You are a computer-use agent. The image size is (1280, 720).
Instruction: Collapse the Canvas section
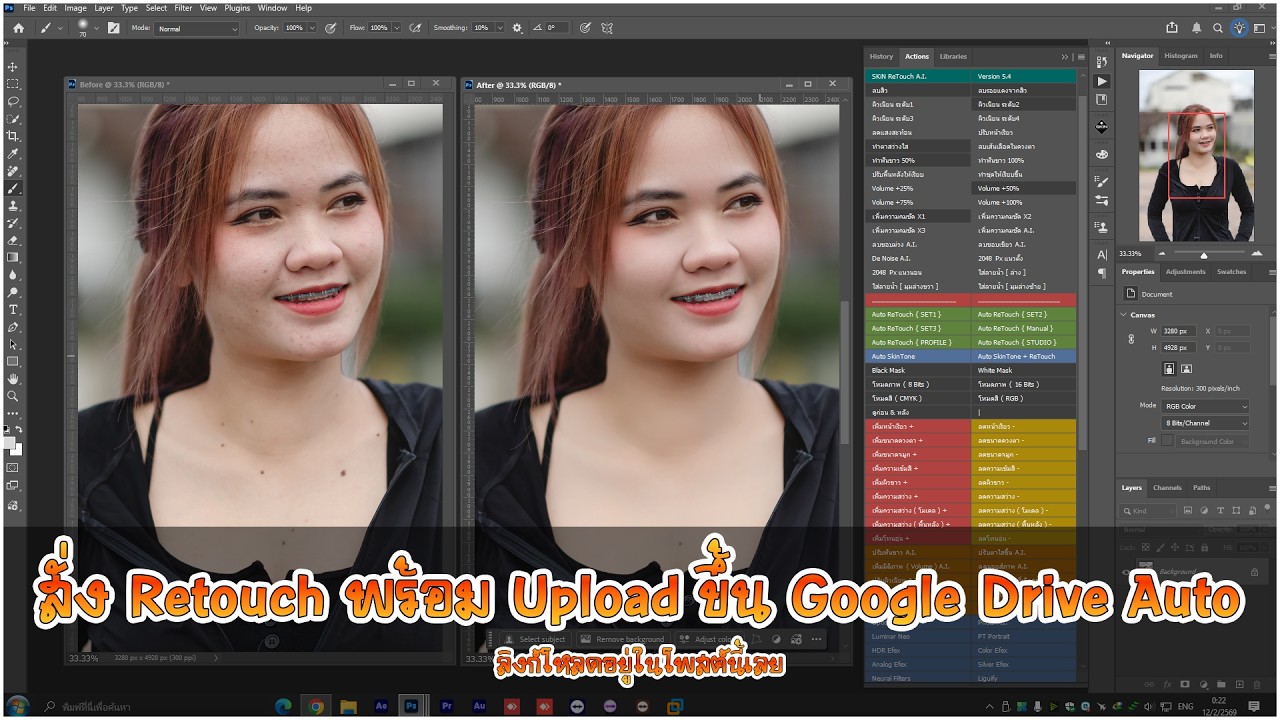click(x=1123, y=314)
